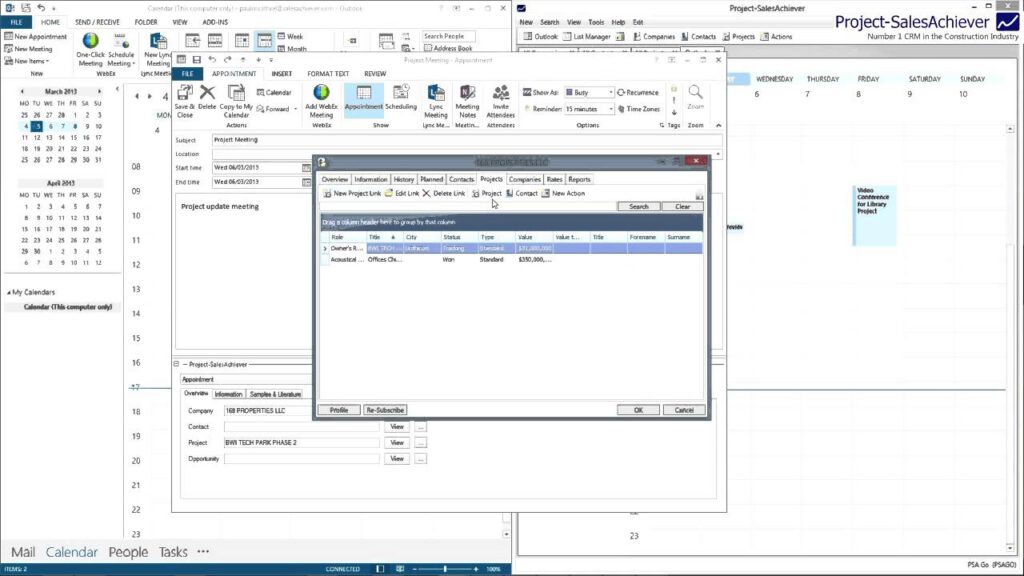Click Delete Link in dialog toolbar
1024x576 pixels.
pyautogui.click(x=444, y=193)
